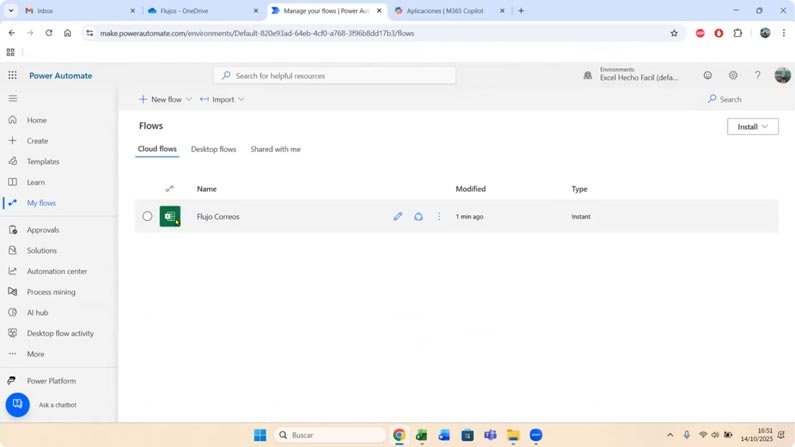The height and width of the screenshot is (447, 795).
Task: Open Power Platform link in sidebar
Action: [x=51, y=381]
